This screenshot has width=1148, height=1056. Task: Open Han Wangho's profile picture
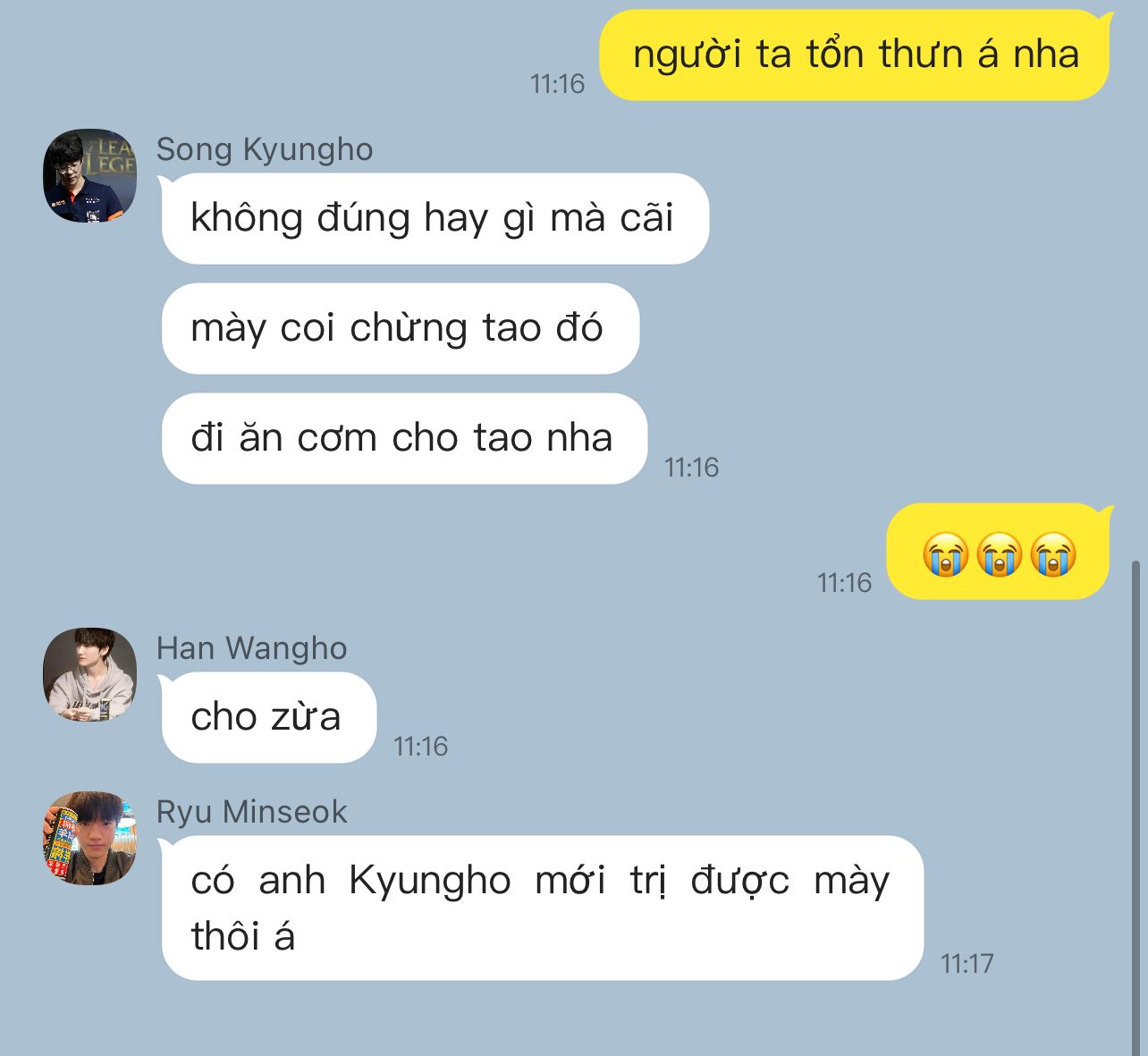click(90, 674)
